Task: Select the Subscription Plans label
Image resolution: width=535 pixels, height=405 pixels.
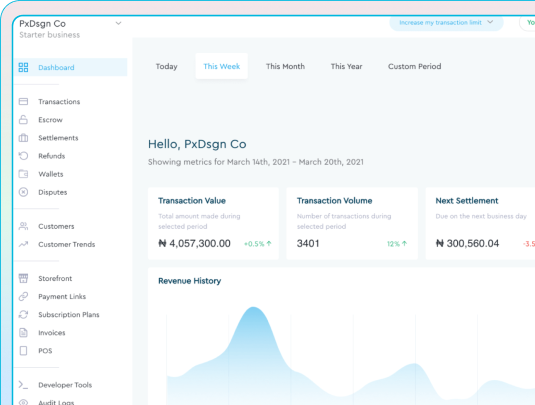Action: point(69,315)
